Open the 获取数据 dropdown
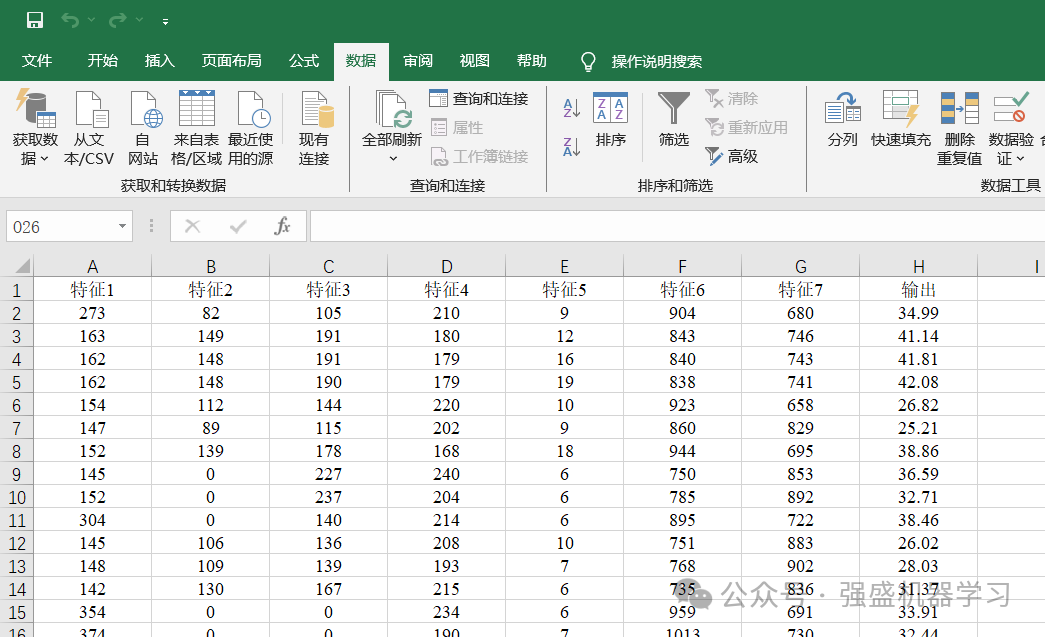1045x637 pixels. click(x=35, y=127)
